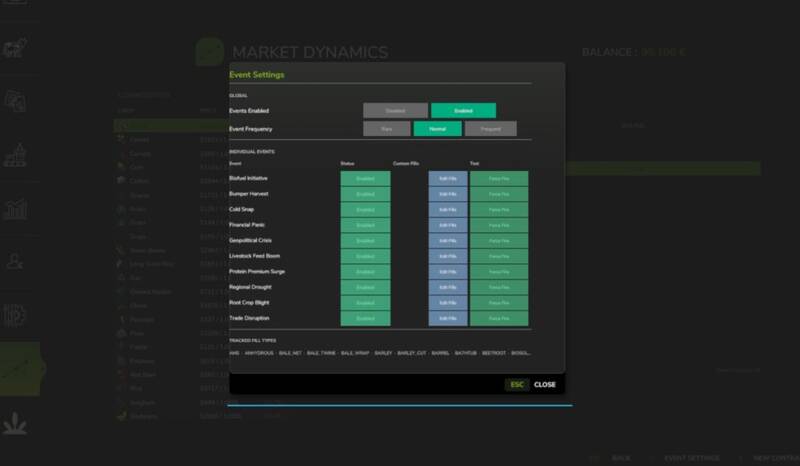
Task: Select Normal event frequency
Action: point(437,129)
